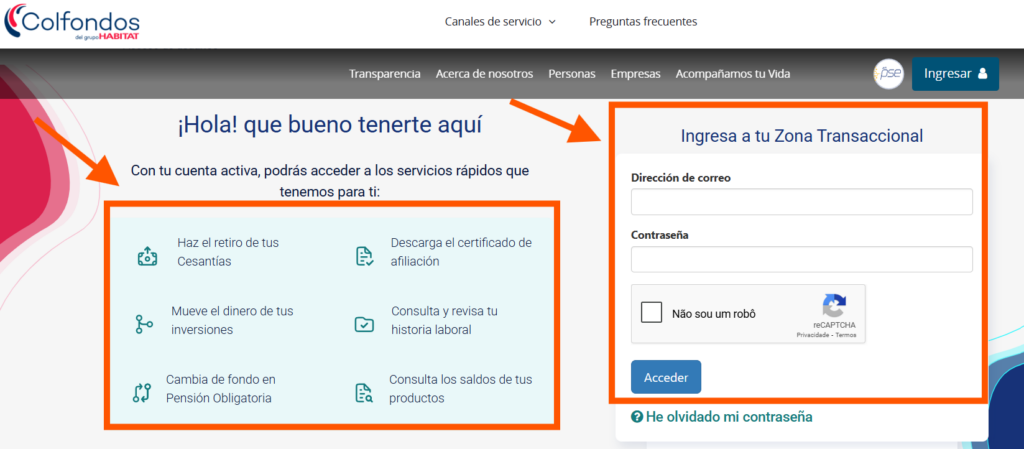Screen dimensions: 1024x449
Task: Click 'He olvidado mi contraseña' link
Action: [721, 417]
